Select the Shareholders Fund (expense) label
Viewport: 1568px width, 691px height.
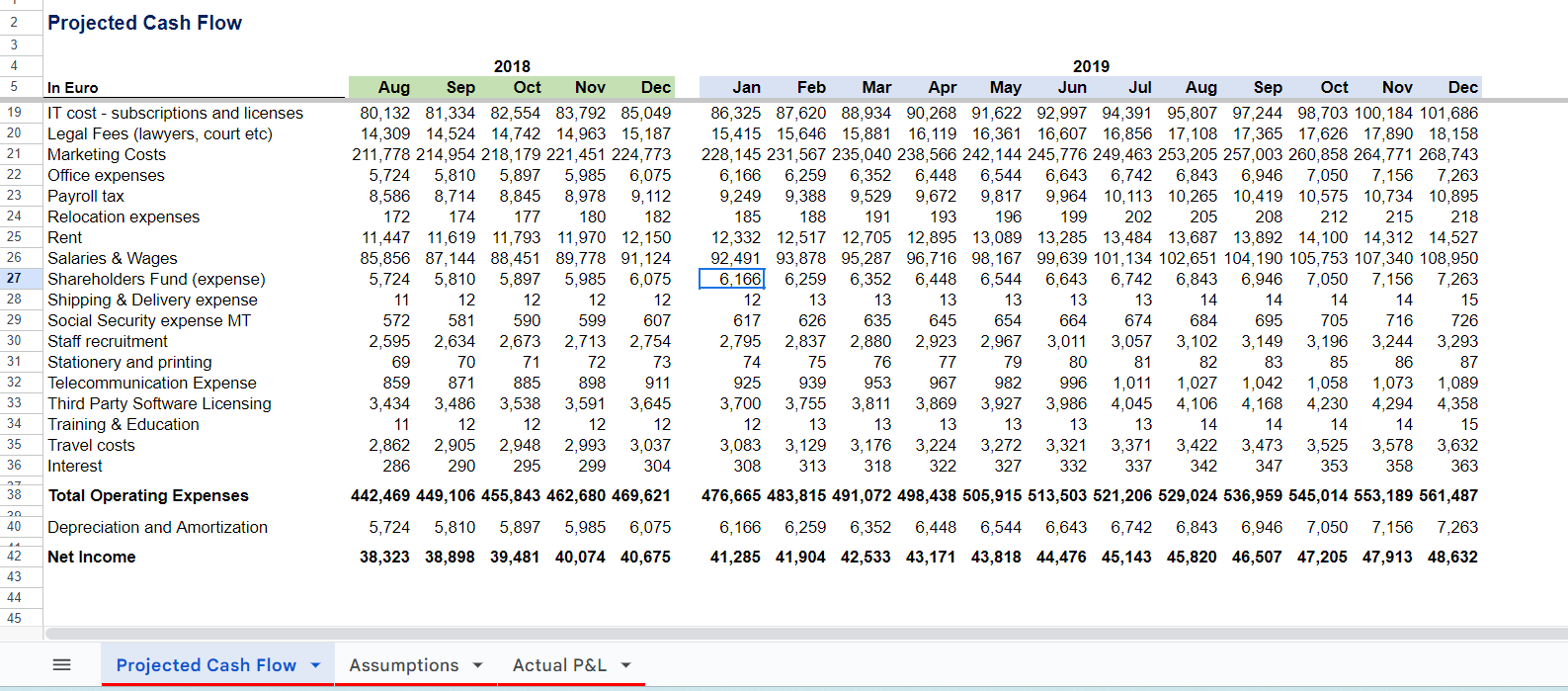click(156, 279)
